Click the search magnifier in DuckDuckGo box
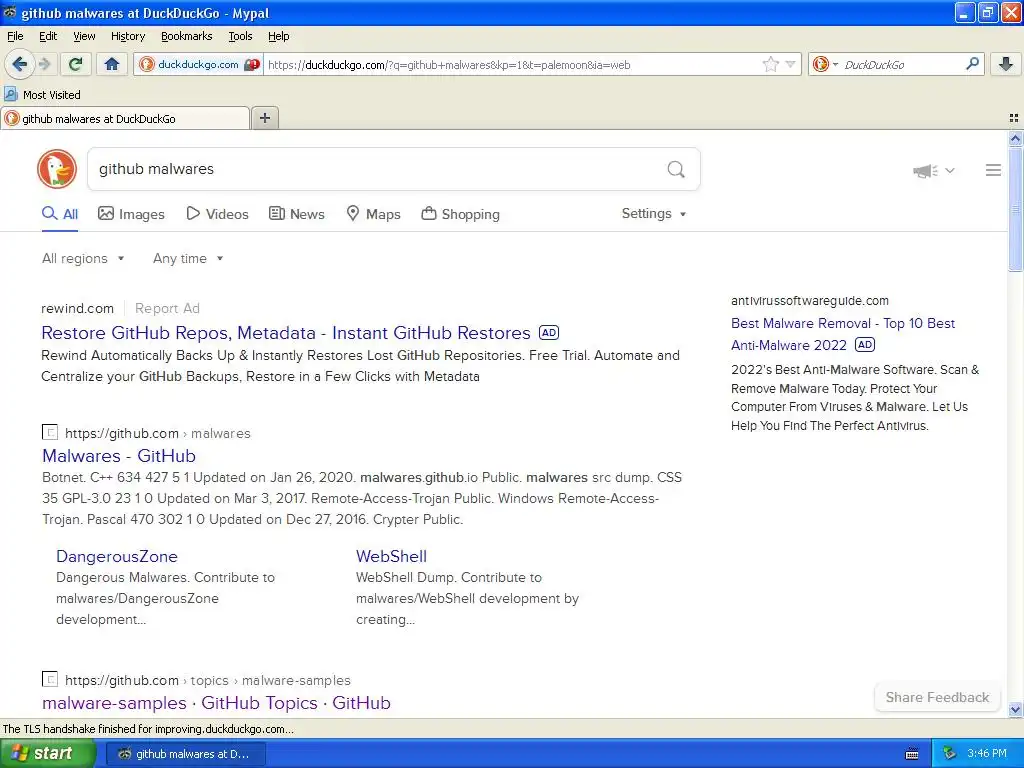The width and height of the screenshot is (1024, 768). click(676, 170)
